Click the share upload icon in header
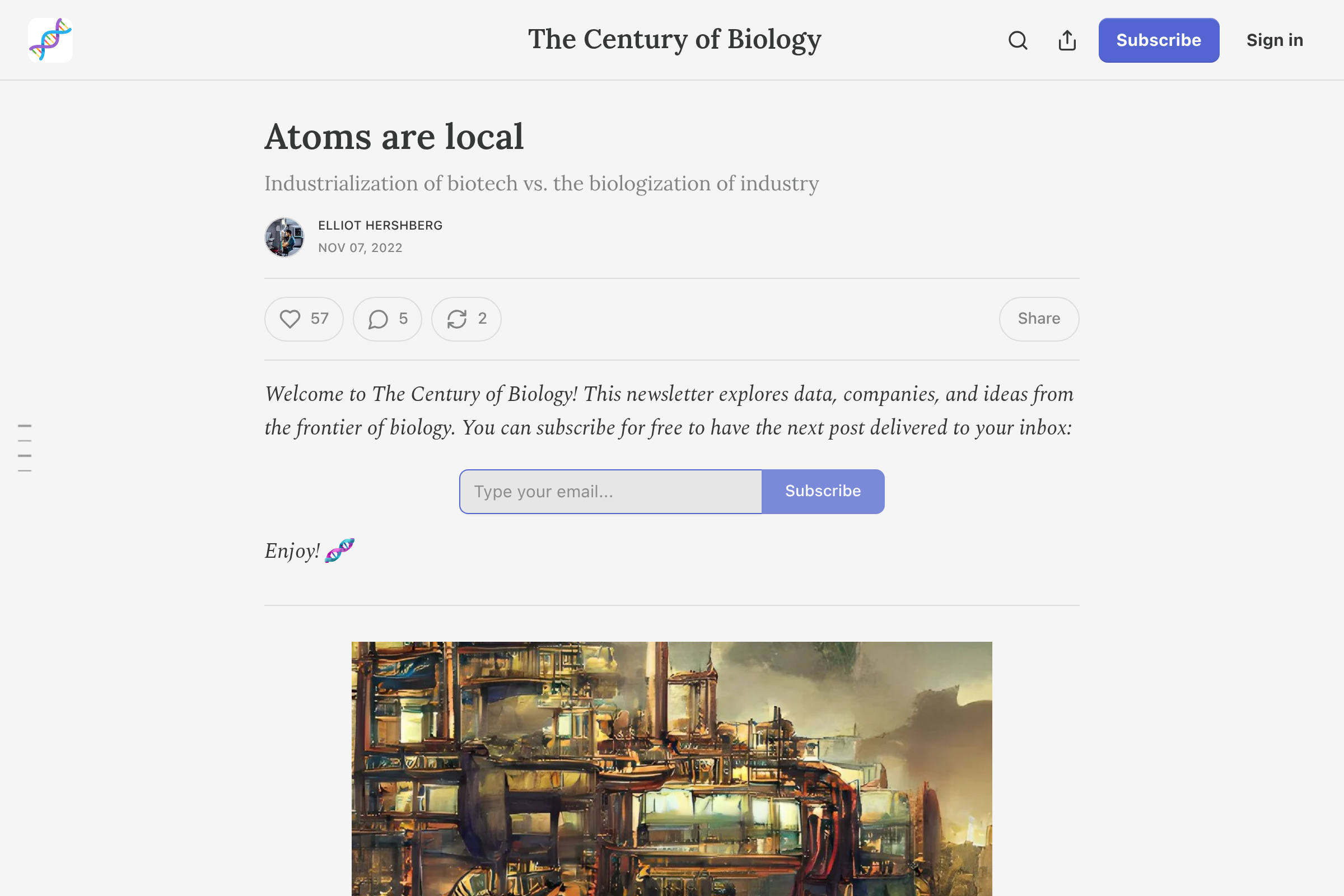The height and width of the screenshot is (896, 1344). pyautogui.click(x=1067, y=40)
